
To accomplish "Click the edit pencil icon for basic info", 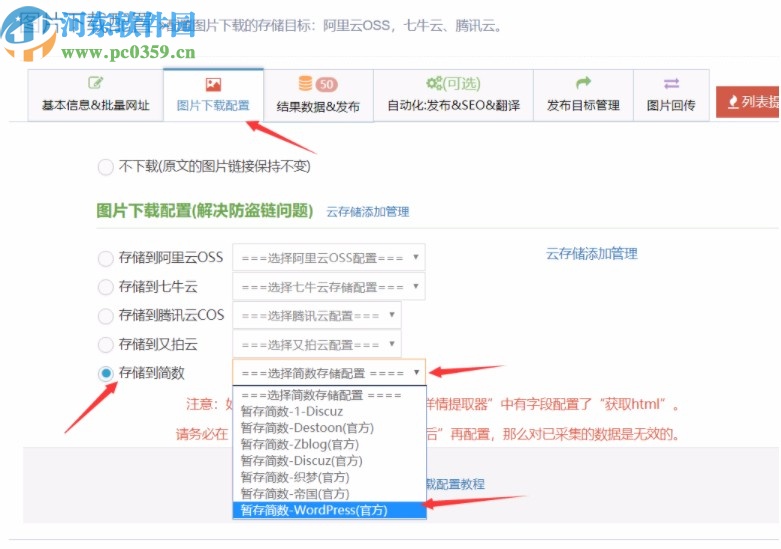I will [95, 82].
